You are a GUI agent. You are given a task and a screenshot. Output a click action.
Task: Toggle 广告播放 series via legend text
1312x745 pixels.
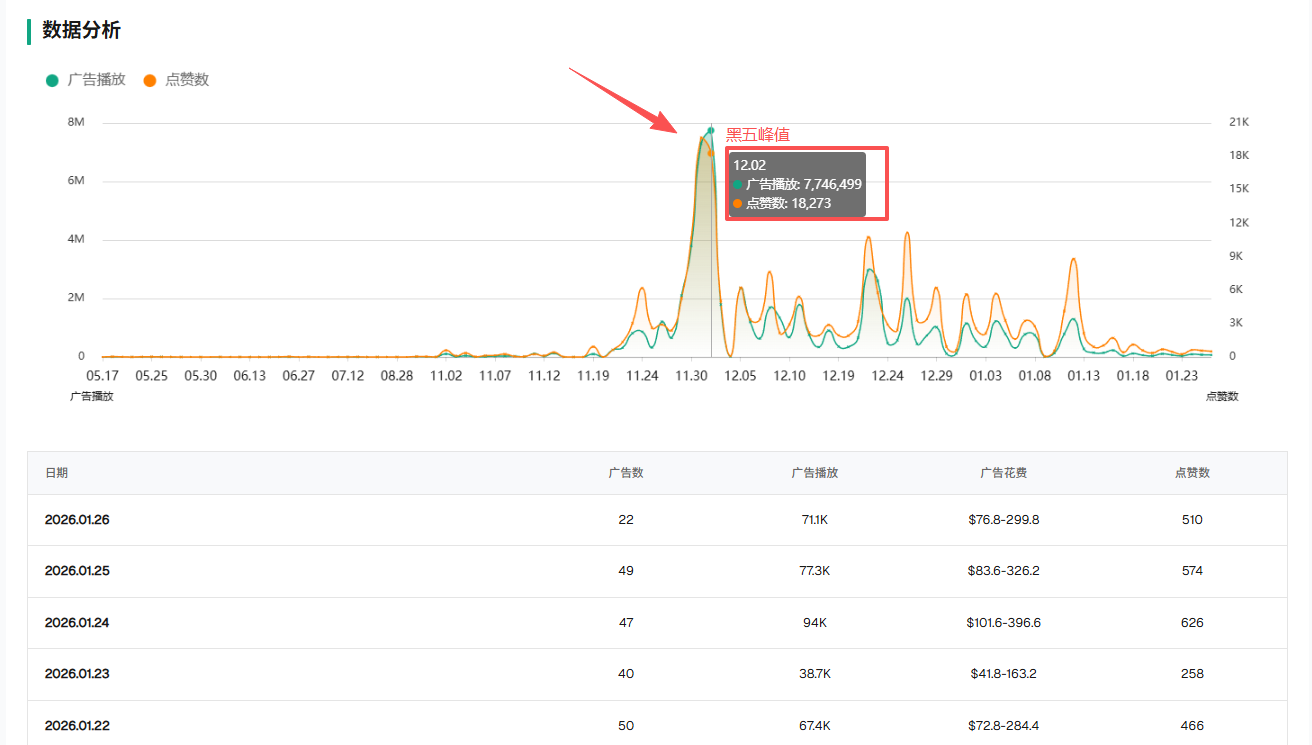pyautogui.click(x=97, y=80)
